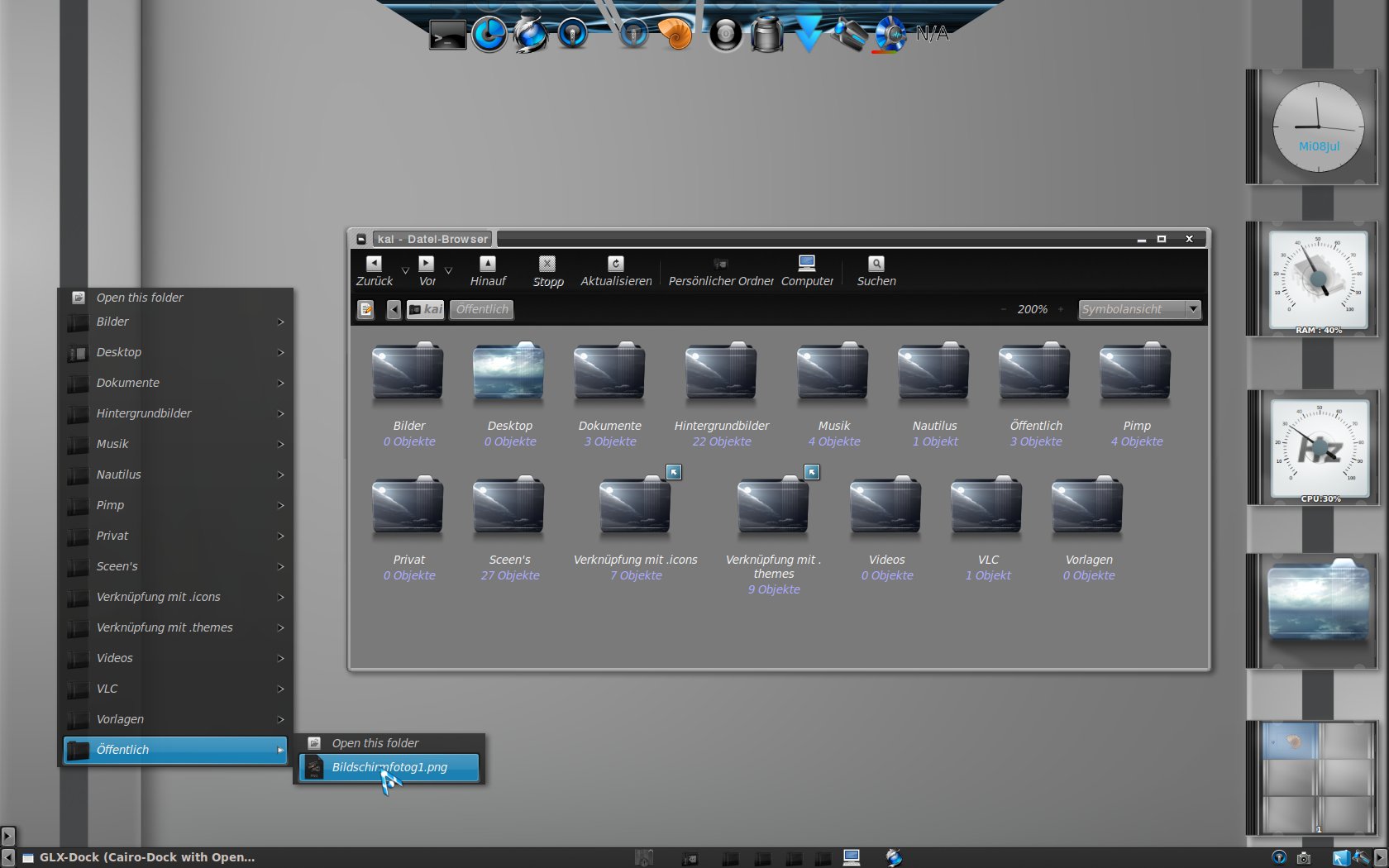This screenshot has width=1389, height=868.
Task: Click computer icon in bottom panel
Action: pos(852,857)
